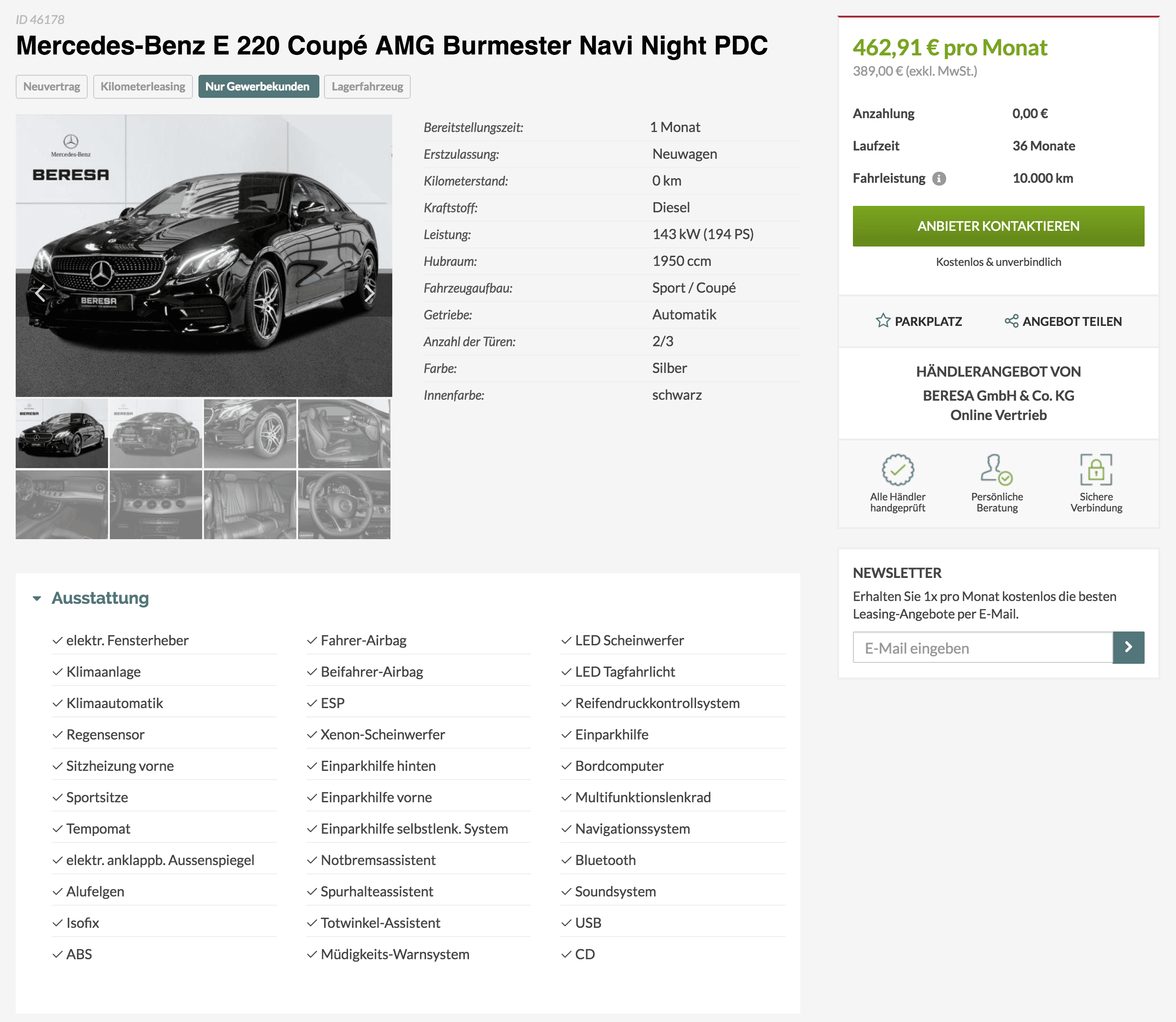Select the second thumbnail, faded side view of car
Viewport: 1176px width, 1022px height.
pyautogui.click(x=156, y=433)
